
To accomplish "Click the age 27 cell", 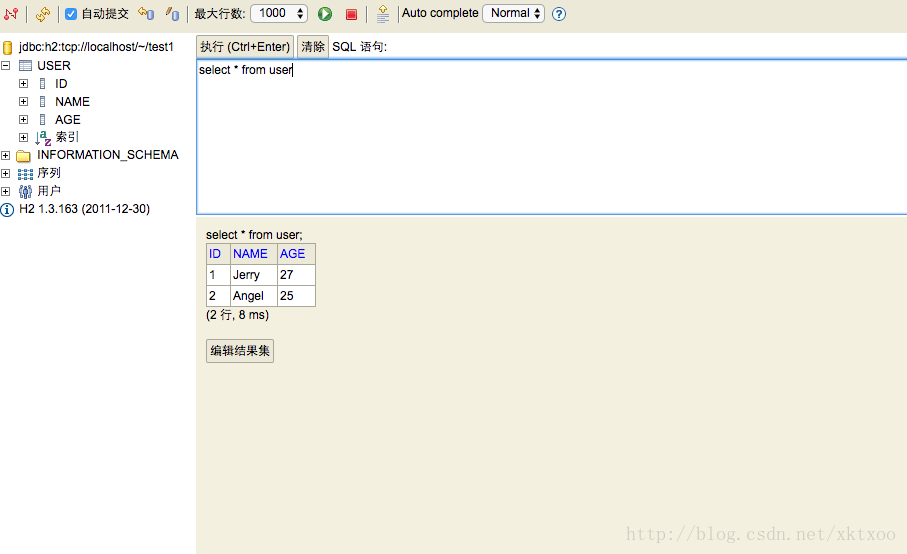I will point(296,275).
